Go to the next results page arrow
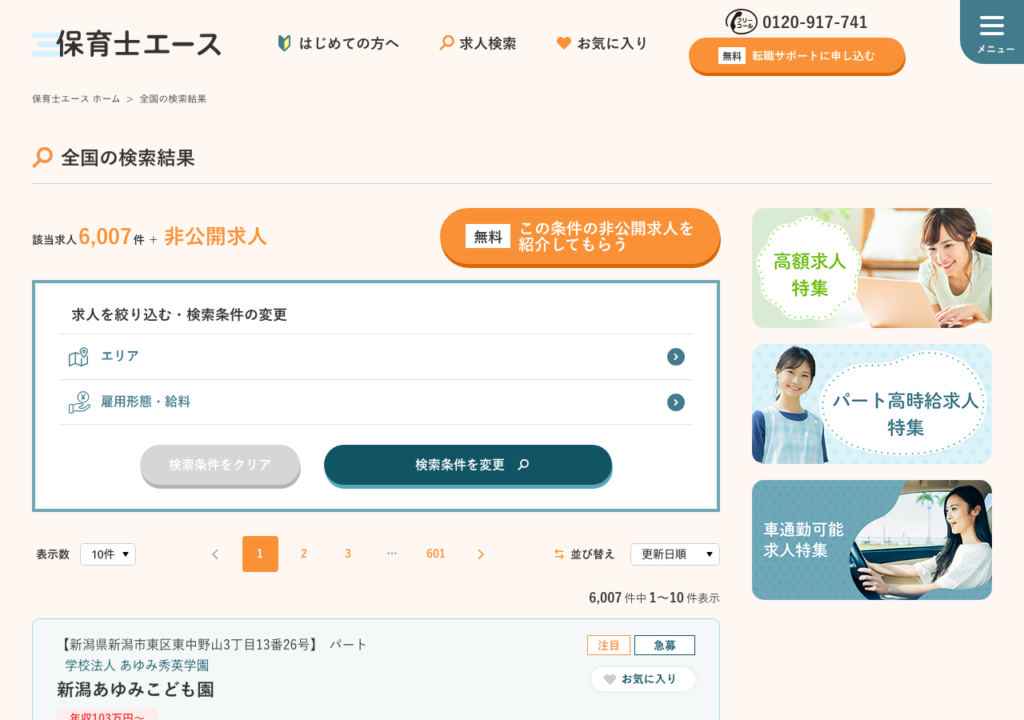Viewport: 1024px width, 720px height. (481, 554)
